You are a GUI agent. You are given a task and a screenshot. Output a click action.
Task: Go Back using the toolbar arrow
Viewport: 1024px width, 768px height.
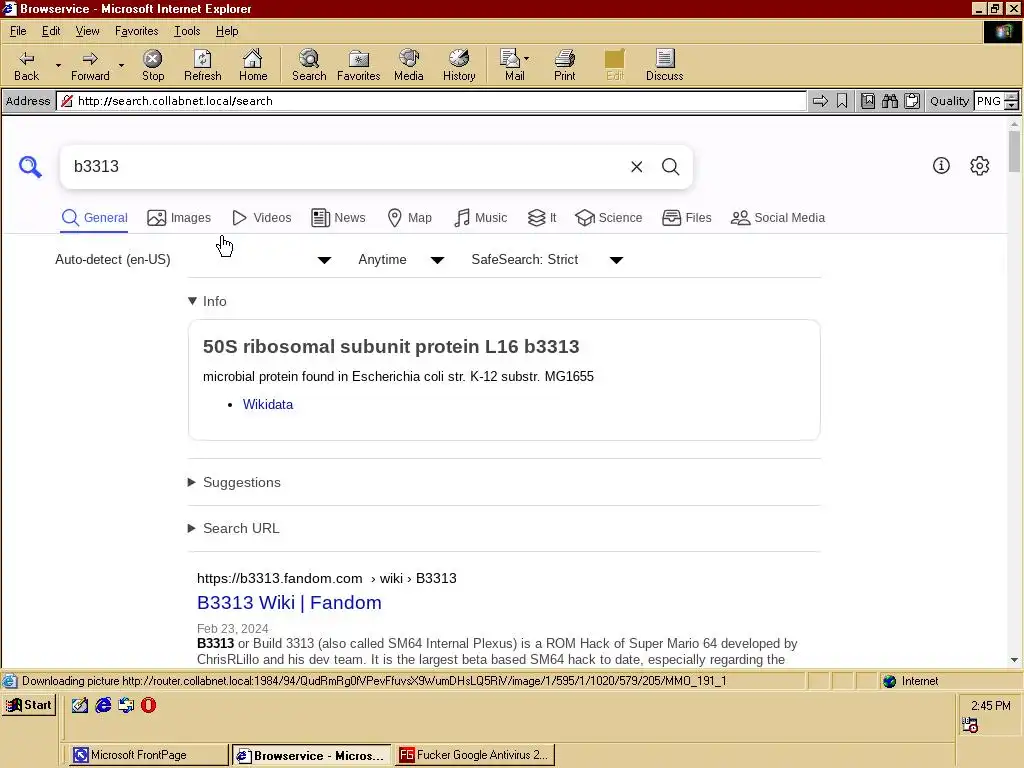tap(26, 65)
